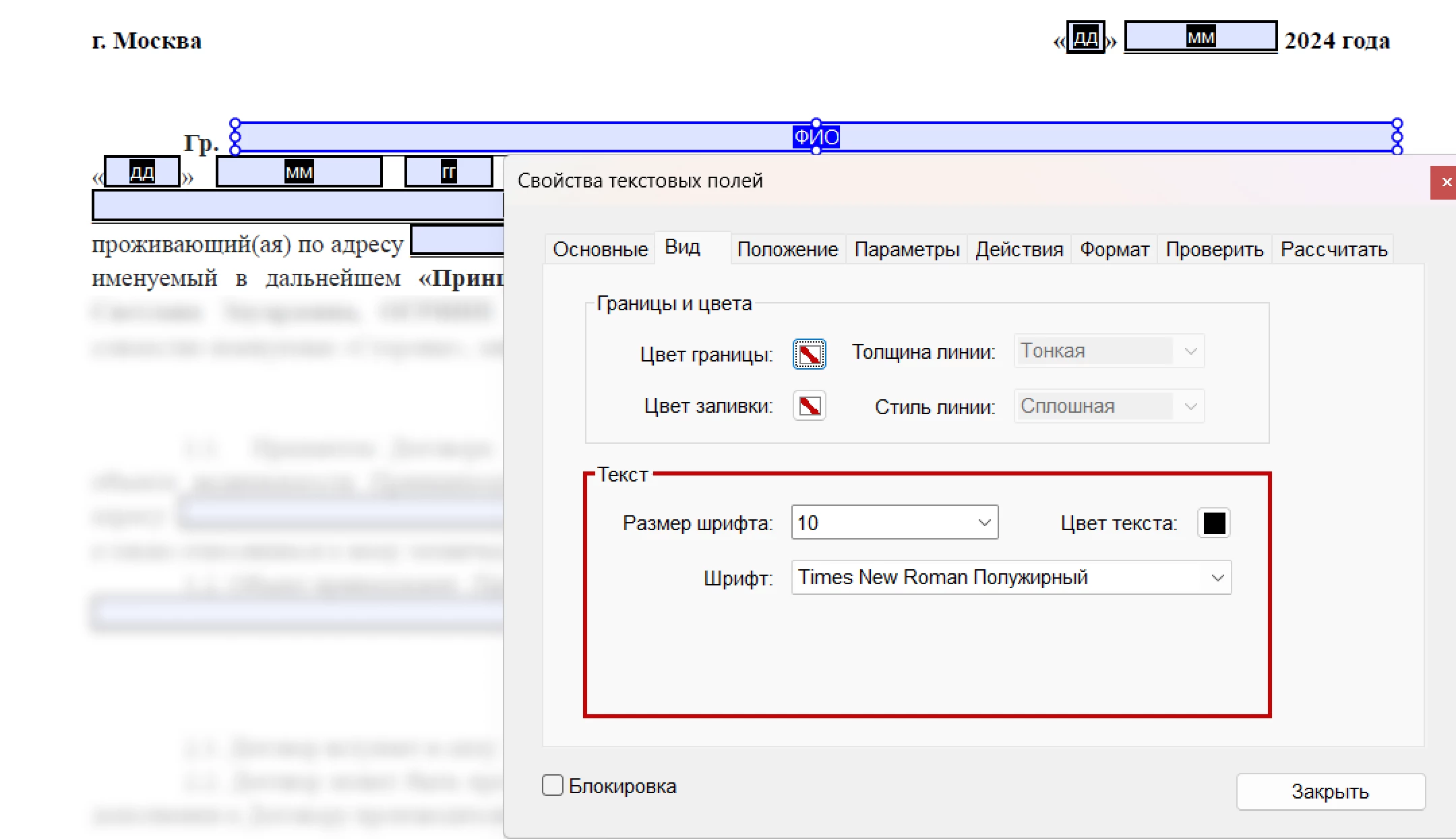Expand the Шрифт font dropdown
1456x839 pixels.
[x=1217, y=578]
